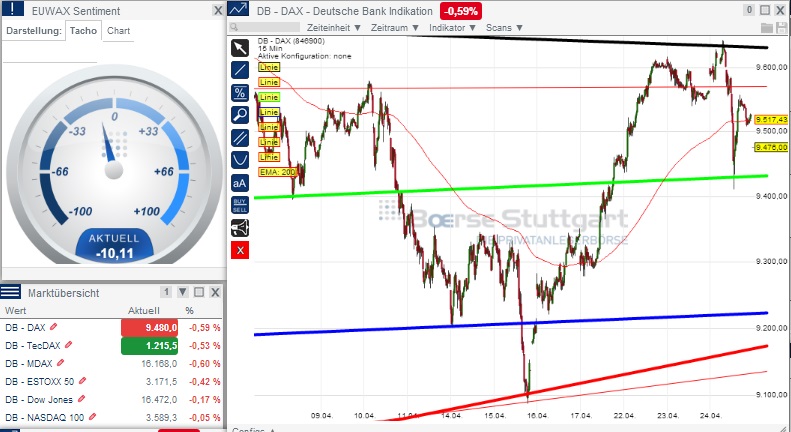791x432 pixels.
Task: Switch to the Tacho display tab
Action: (x=83, y=31)
